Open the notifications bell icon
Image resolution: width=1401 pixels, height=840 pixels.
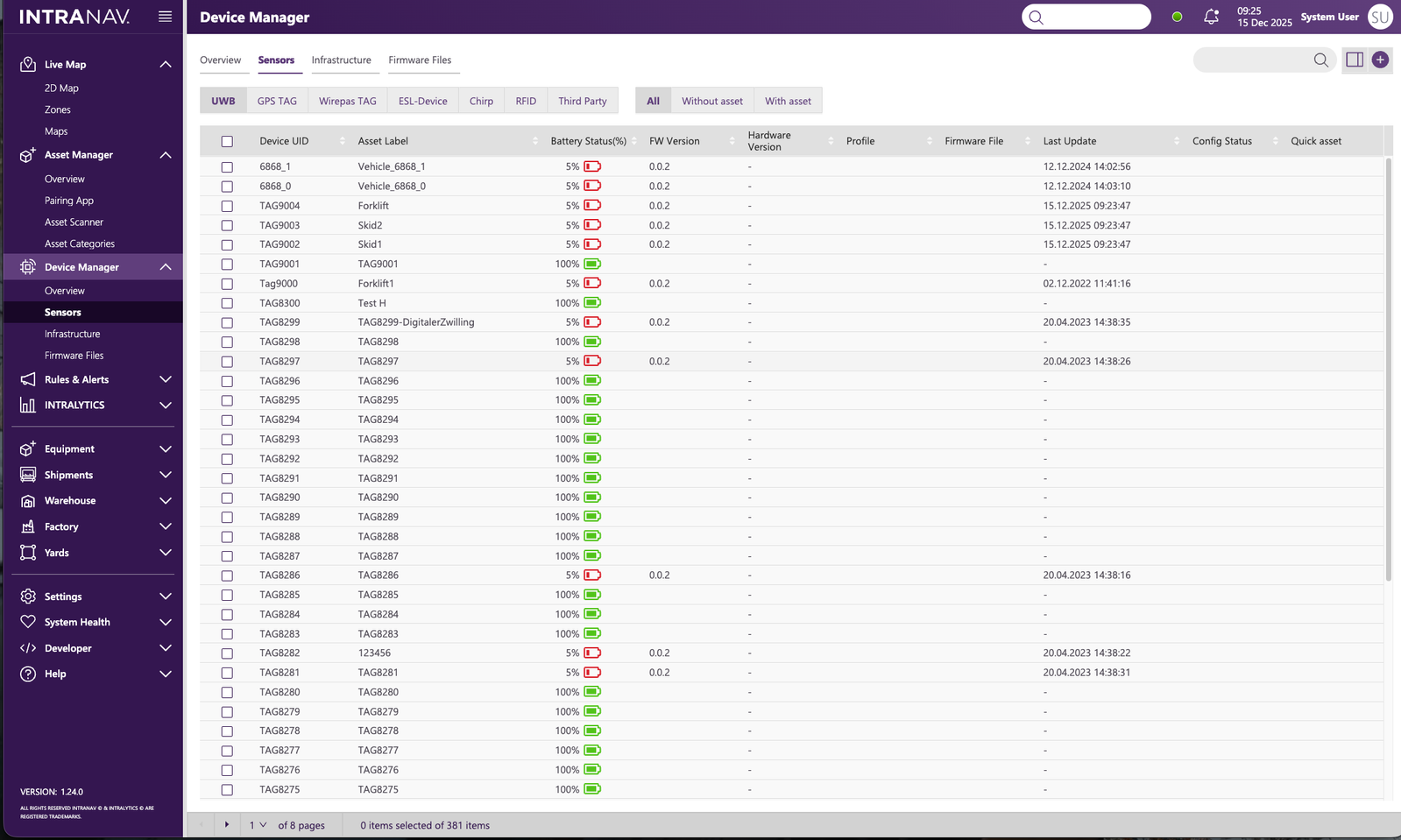[1211, 17]
